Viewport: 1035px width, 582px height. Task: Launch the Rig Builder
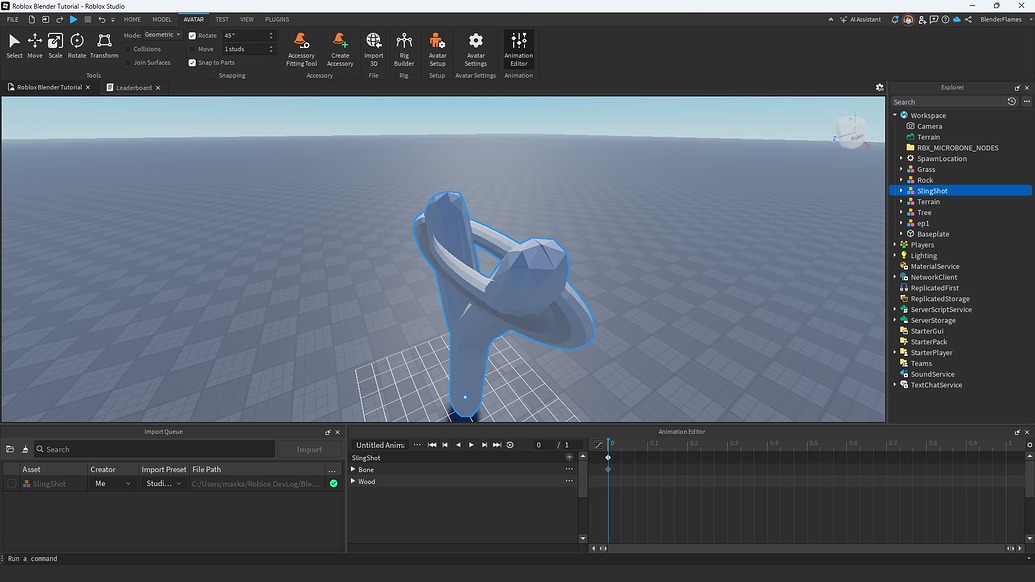pos(404,49)
